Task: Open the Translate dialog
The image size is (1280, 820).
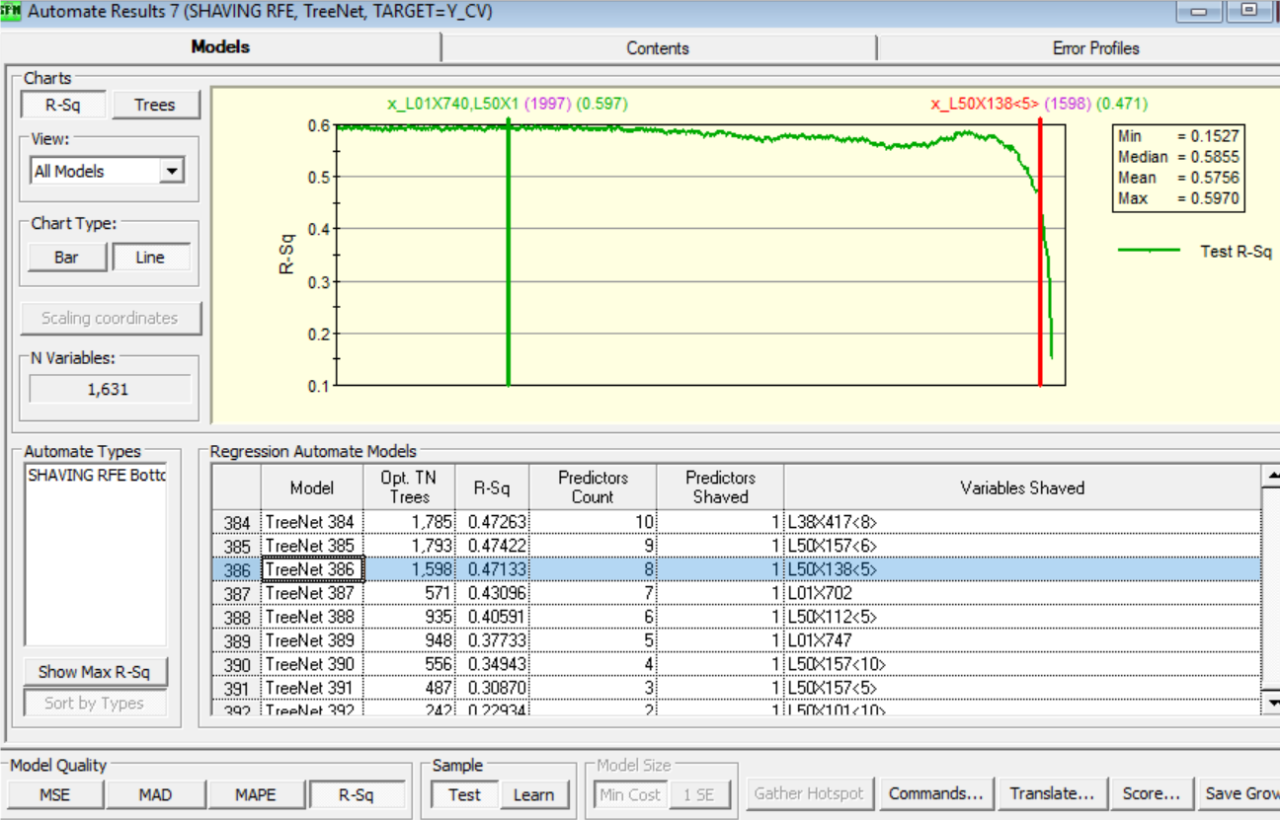Action: 1053,793
